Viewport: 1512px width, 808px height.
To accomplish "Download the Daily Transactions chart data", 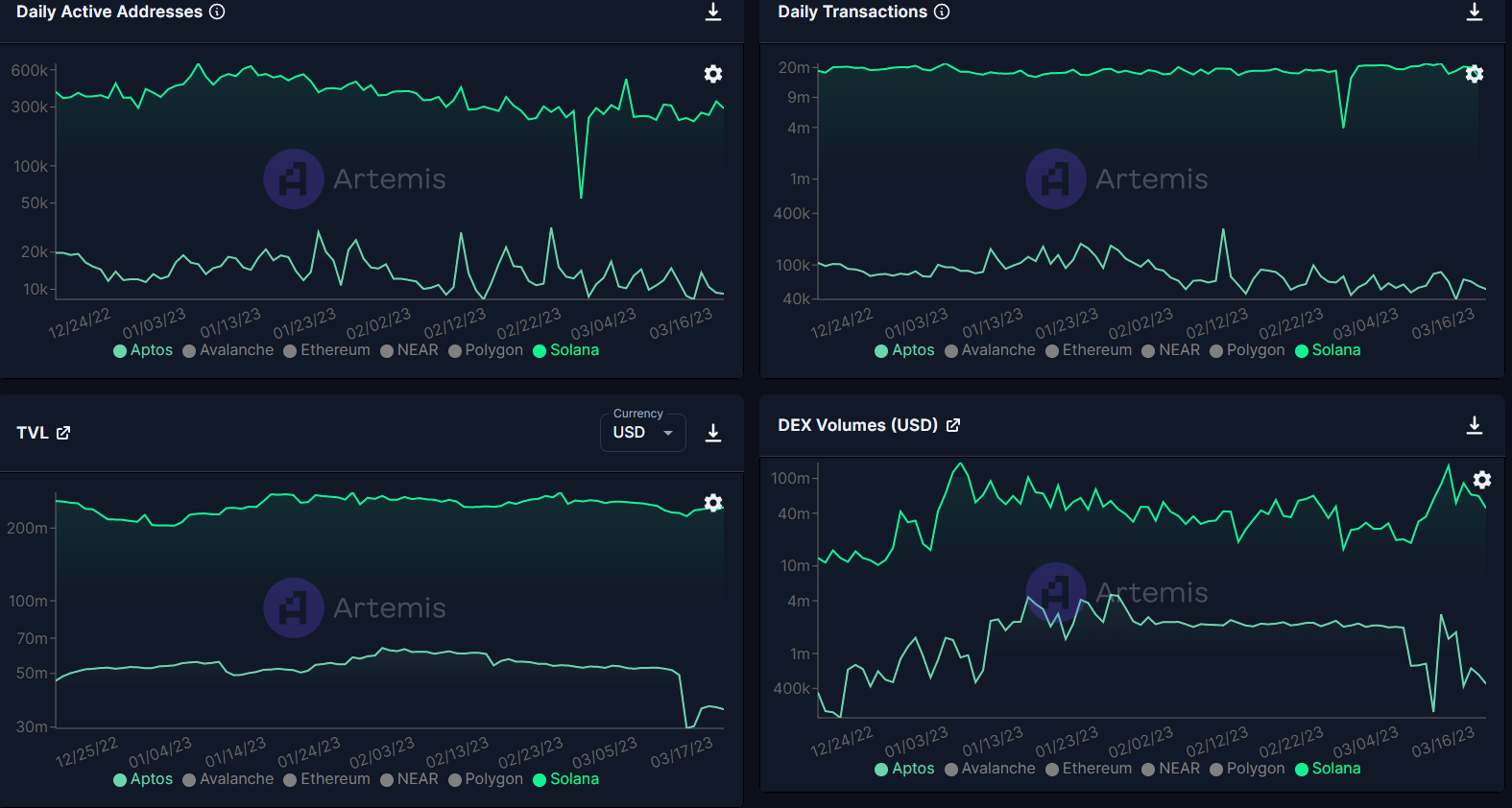I will coord(1475,12).
